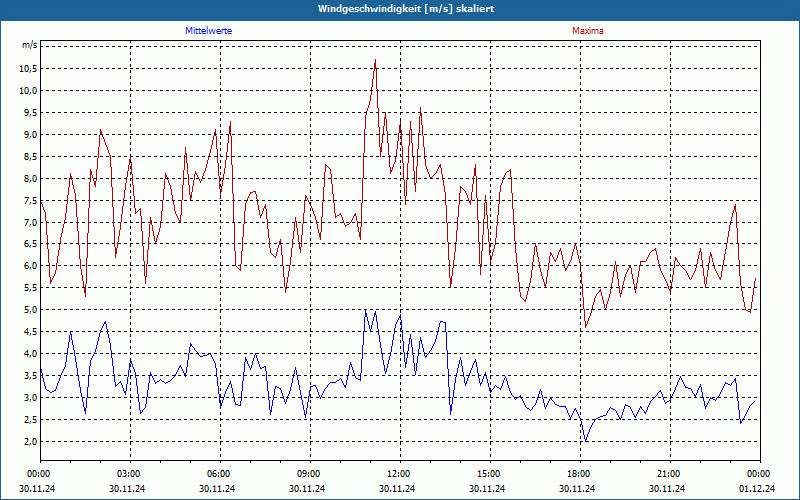Click the 06:00 time axis label
The height and width of the screenshot is (500, 800).
pyautogui.click(x=220, y=474)
